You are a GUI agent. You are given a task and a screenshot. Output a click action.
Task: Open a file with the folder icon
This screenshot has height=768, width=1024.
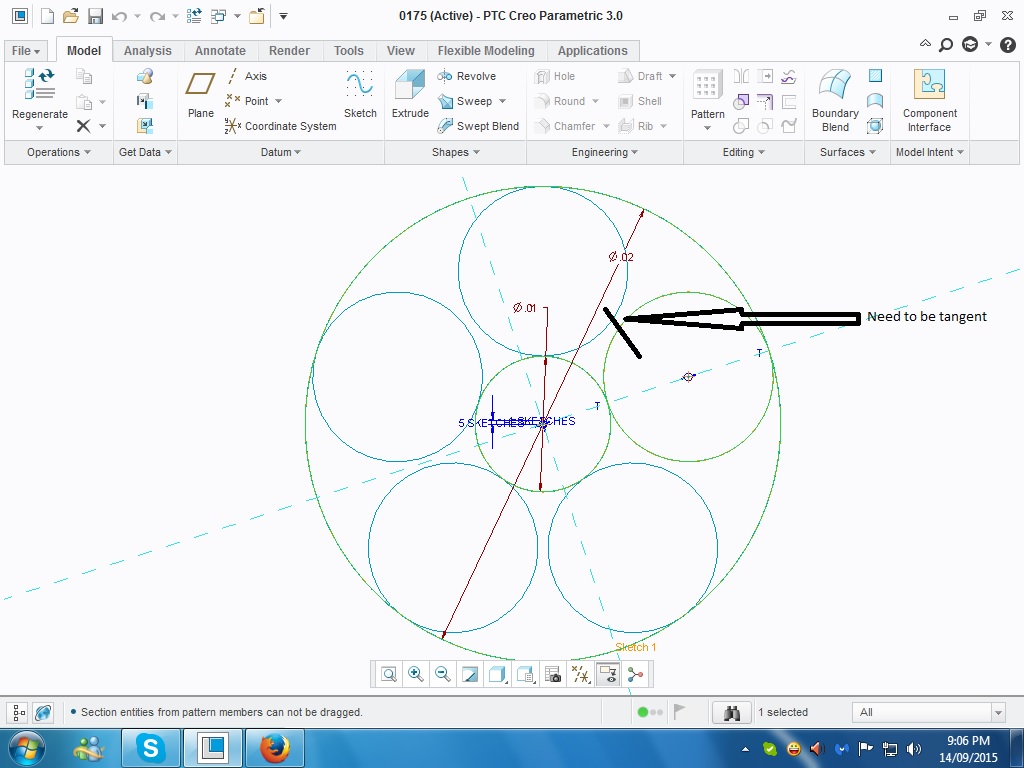71,16
